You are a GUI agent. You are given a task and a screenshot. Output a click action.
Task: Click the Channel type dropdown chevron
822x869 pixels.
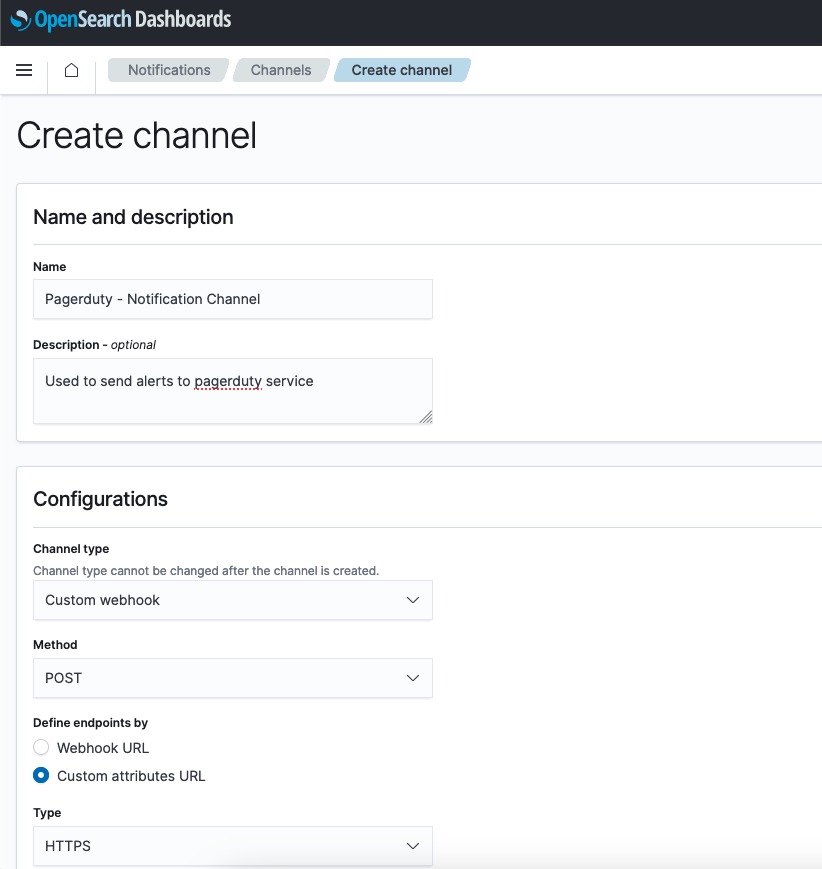(x=412, y=600)
